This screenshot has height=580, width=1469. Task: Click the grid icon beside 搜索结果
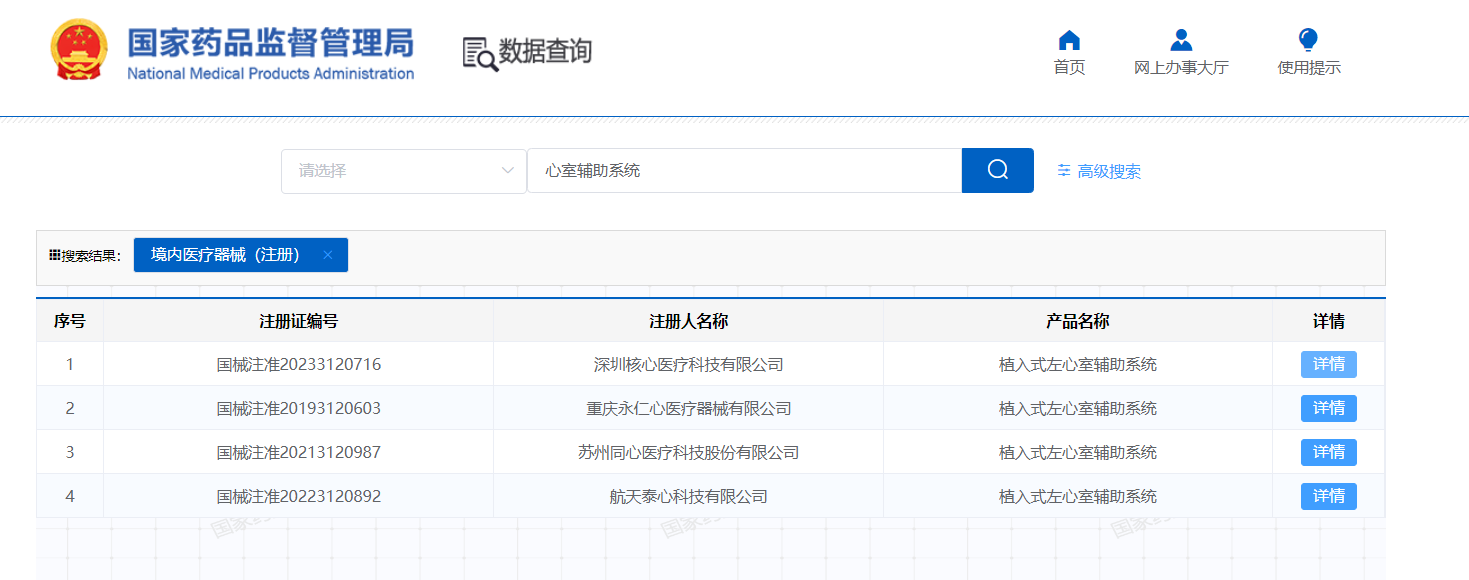tap(54, 255)
